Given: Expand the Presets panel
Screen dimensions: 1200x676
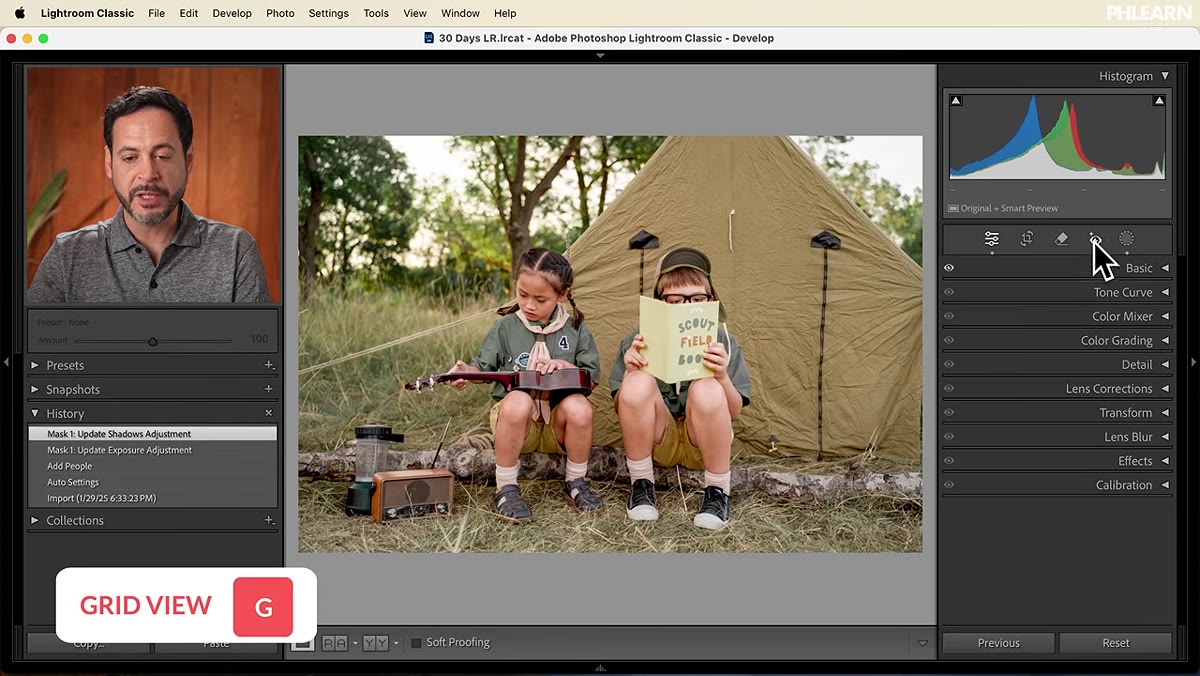Looking at the screenshot, I should click(35, 365).
